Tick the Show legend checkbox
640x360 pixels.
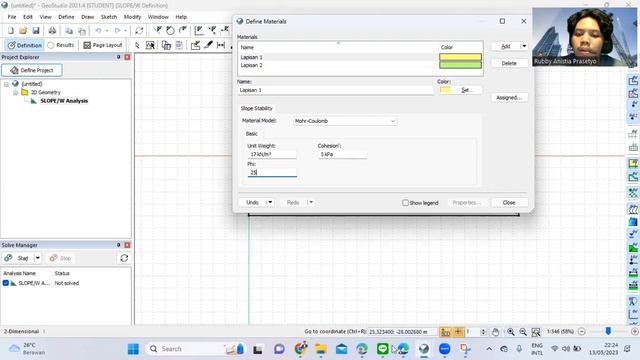pos(405,202)
